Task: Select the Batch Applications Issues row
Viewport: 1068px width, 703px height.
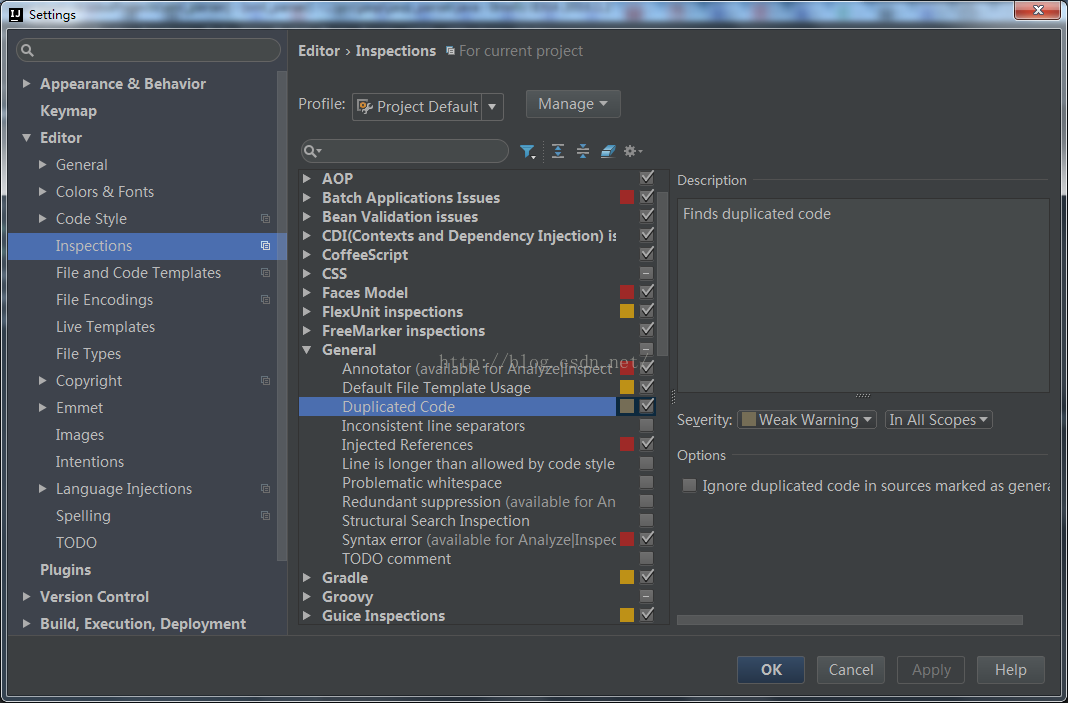Action: (478, 198)
